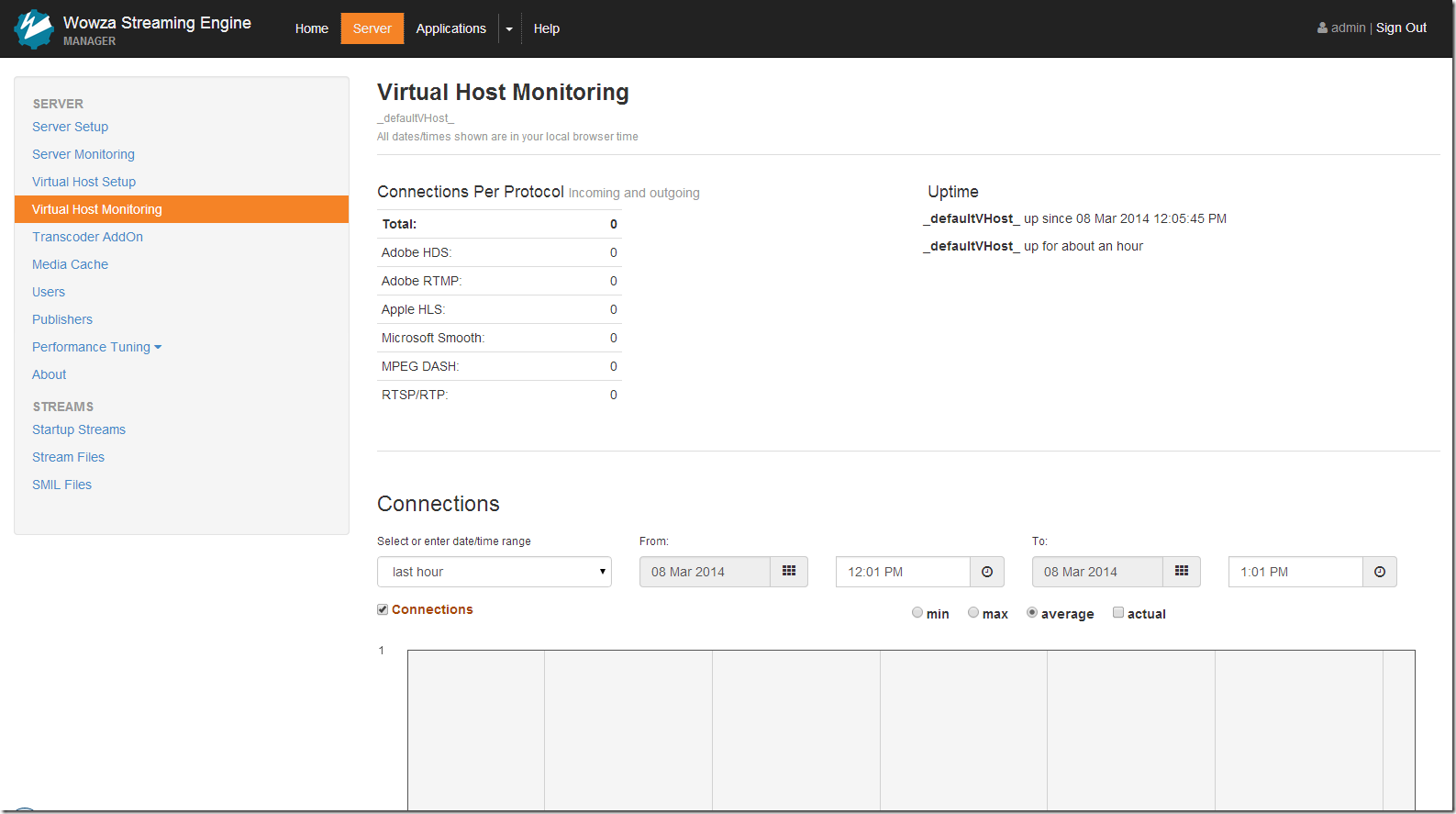Click the 12:01 PM time field
1456x814 pixels.
(903, 572)
